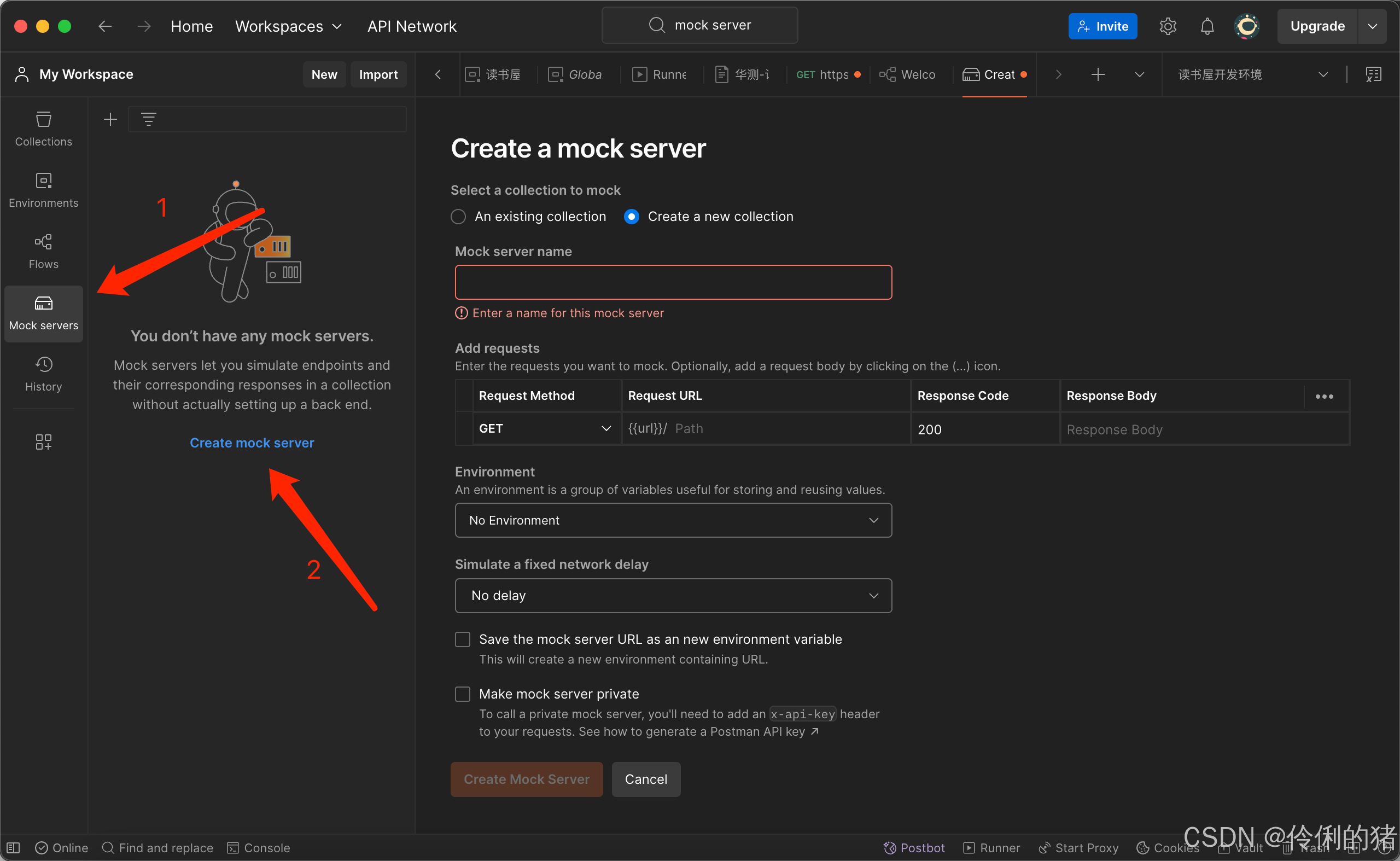1400x861 pixels.
Task: Click the Create Mock Server button
Action: point(526,779)
